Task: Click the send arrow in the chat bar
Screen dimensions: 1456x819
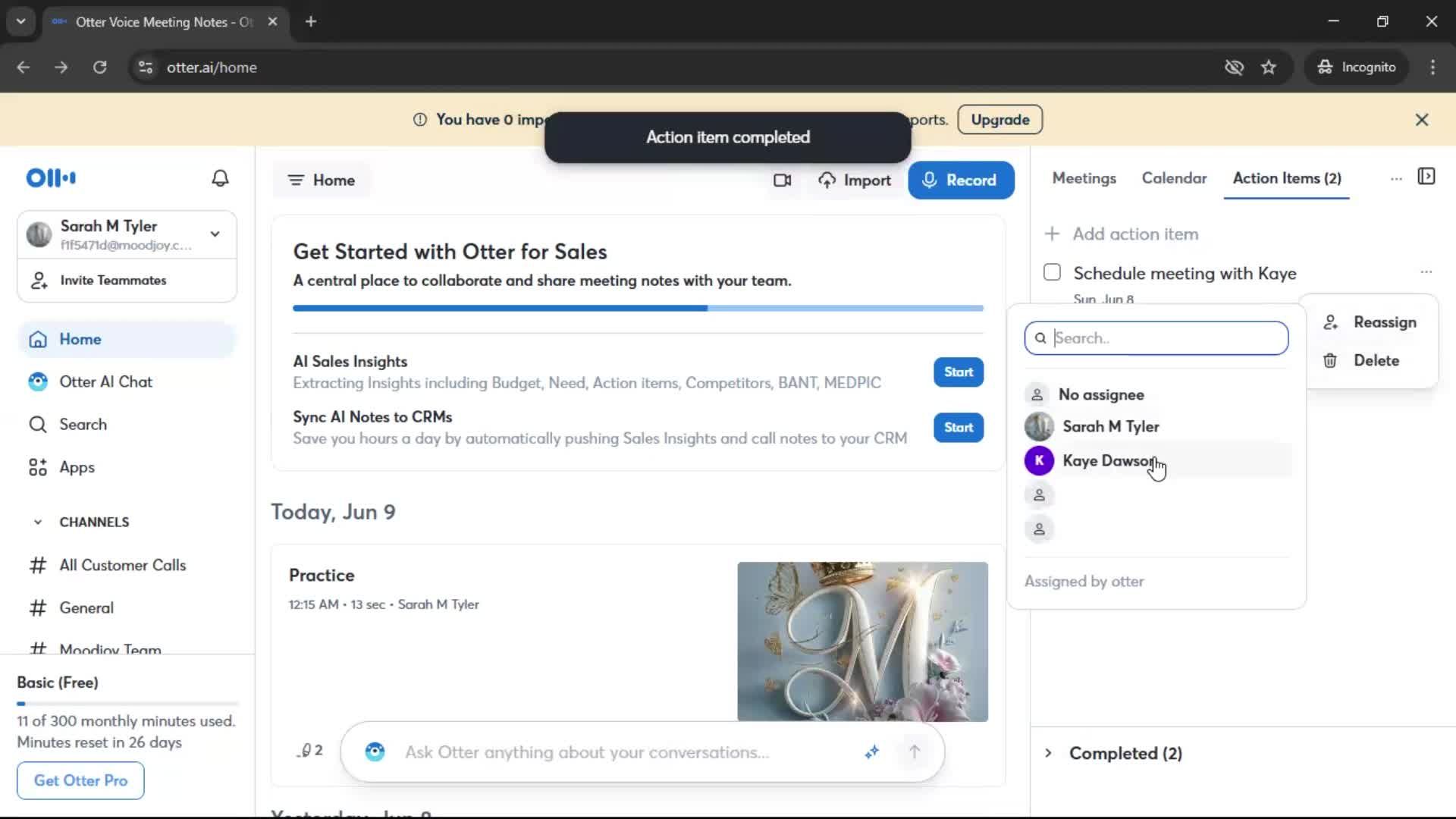Action: (915, 752)
